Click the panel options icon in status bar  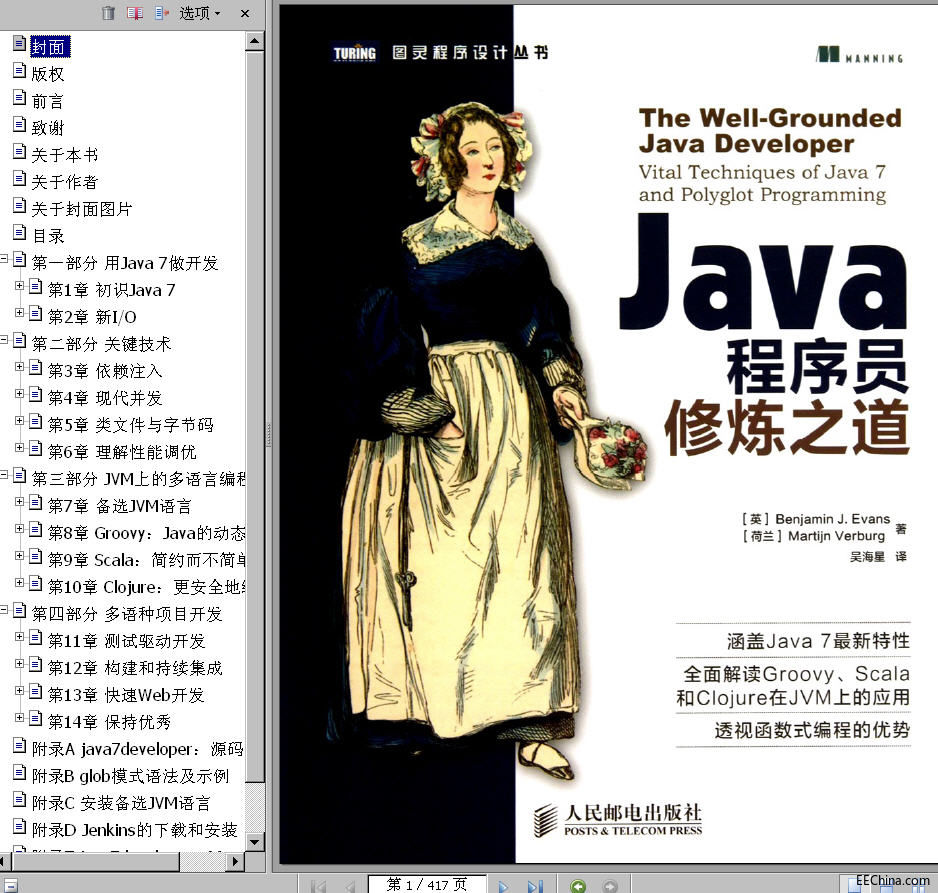click(10, 885)
